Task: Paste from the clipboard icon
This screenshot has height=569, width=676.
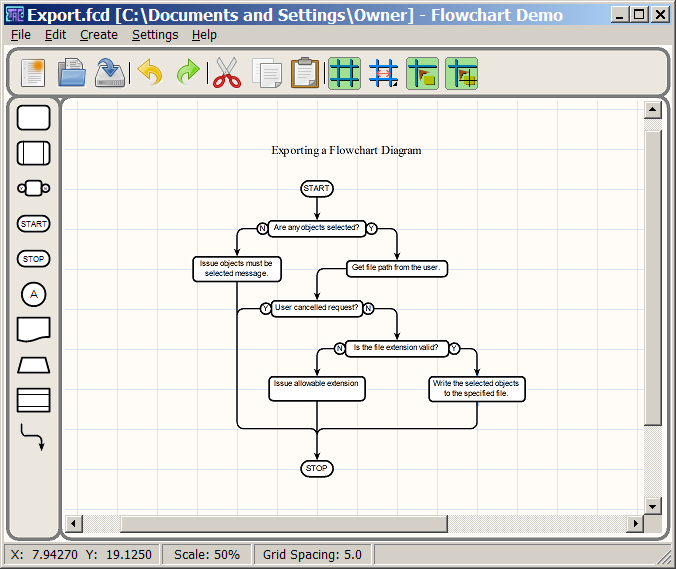Action: [x=304, y=74]
